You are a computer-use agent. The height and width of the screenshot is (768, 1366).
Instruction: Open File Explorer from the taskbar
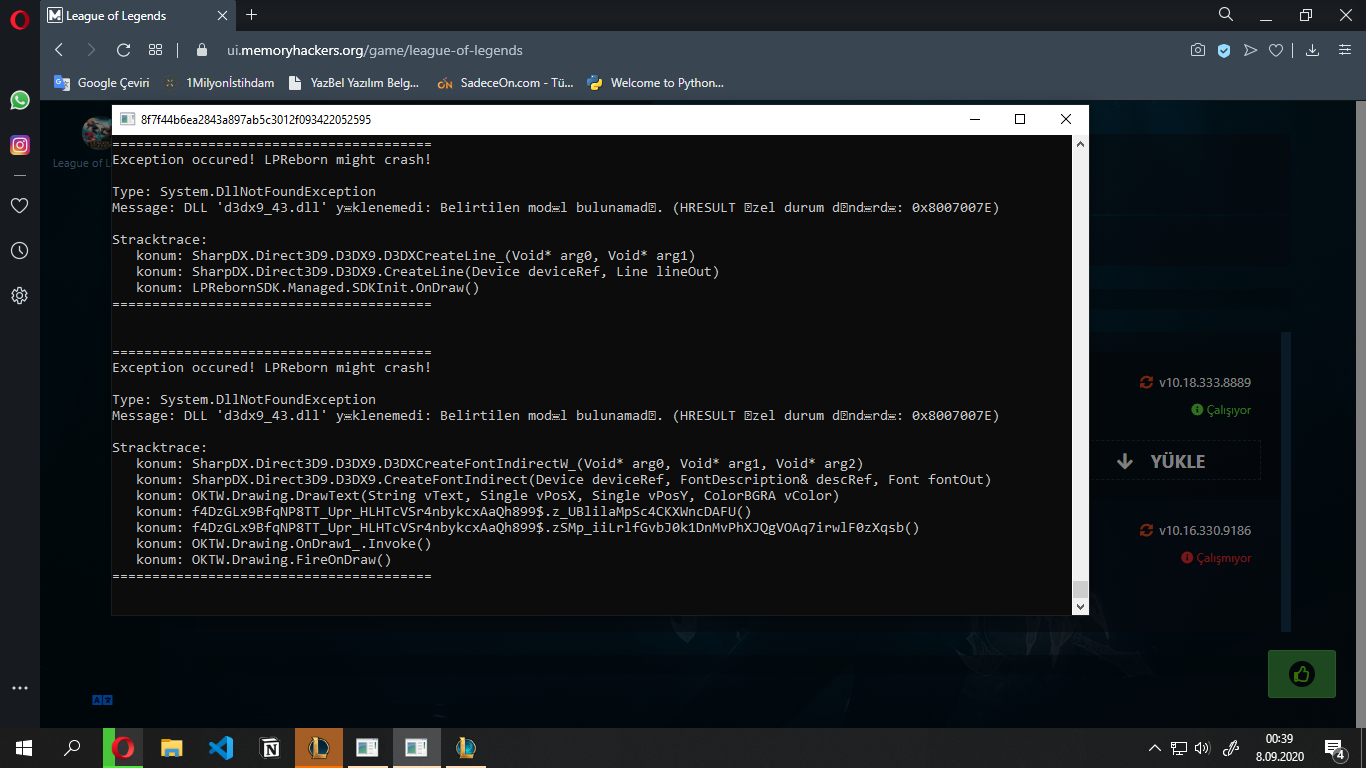(172, 748)
